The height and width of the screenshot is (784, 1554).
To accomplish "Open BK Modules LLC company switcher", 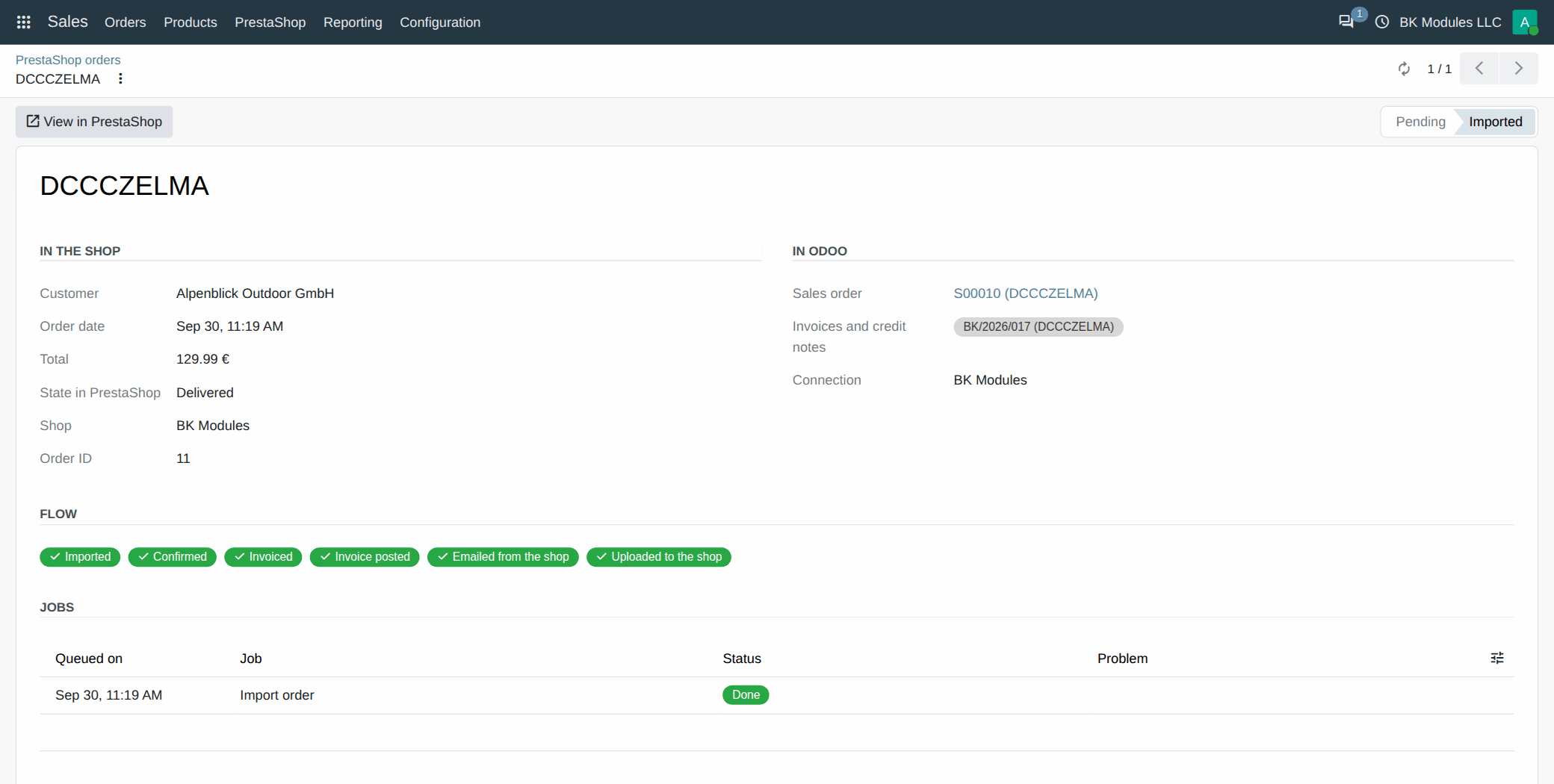I will pyautogui.click(x=1450, y=22).
